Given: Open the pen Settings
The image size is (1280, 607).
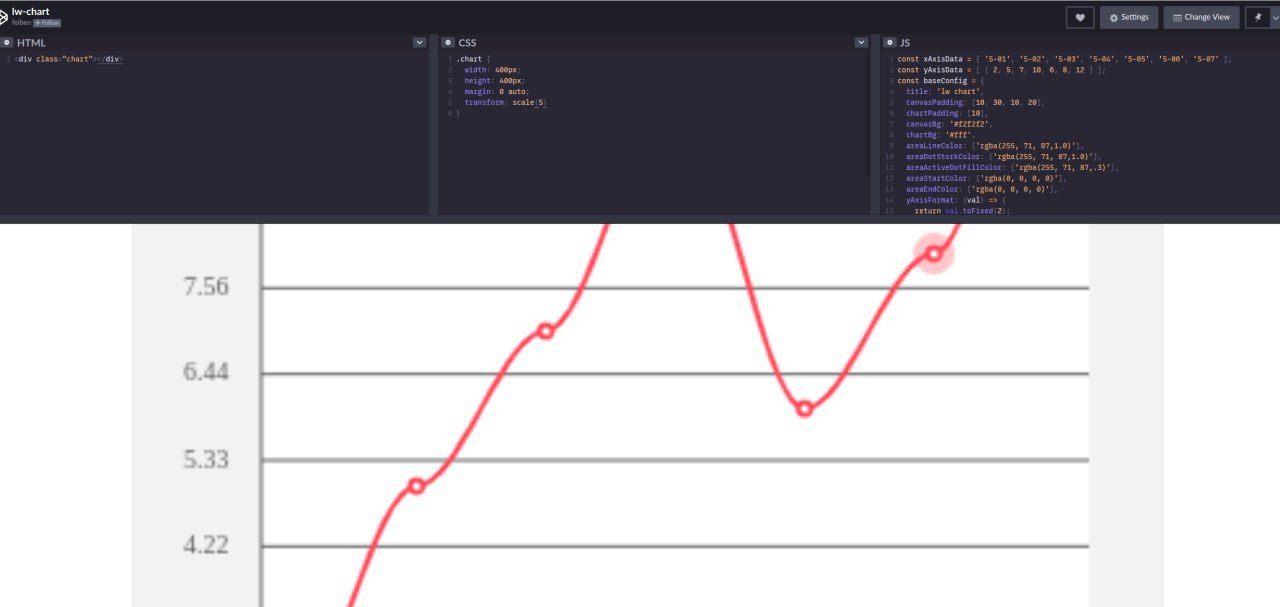Looking at the screenshot, I should click(1129, 17).
